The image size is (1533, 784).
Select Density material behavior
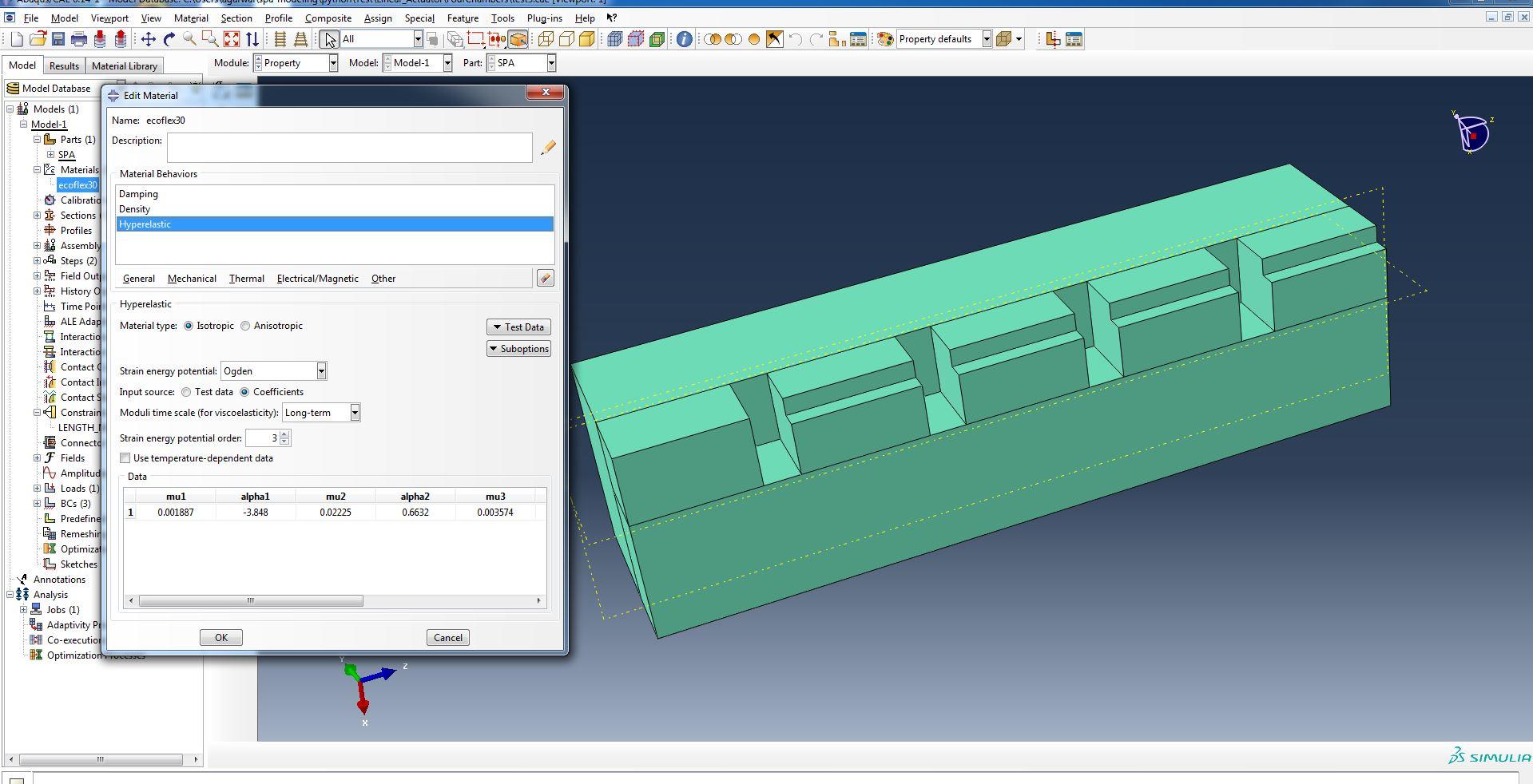click(x=335, y=209)
